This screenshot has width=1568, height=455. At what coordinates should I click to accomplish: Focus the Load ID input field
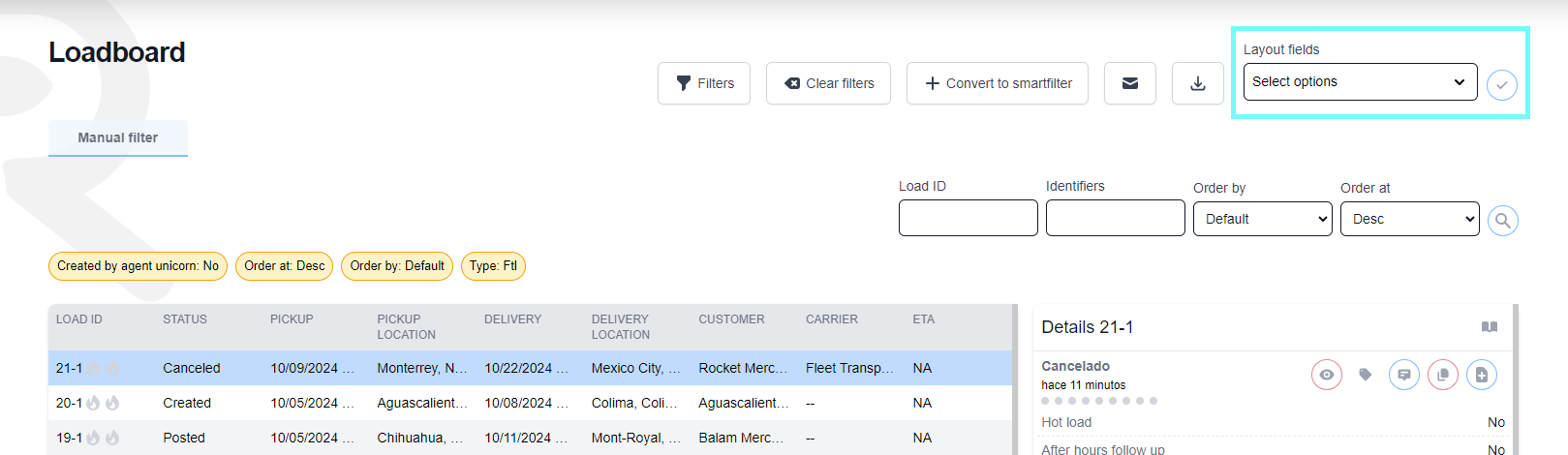[x=968, y=218]
